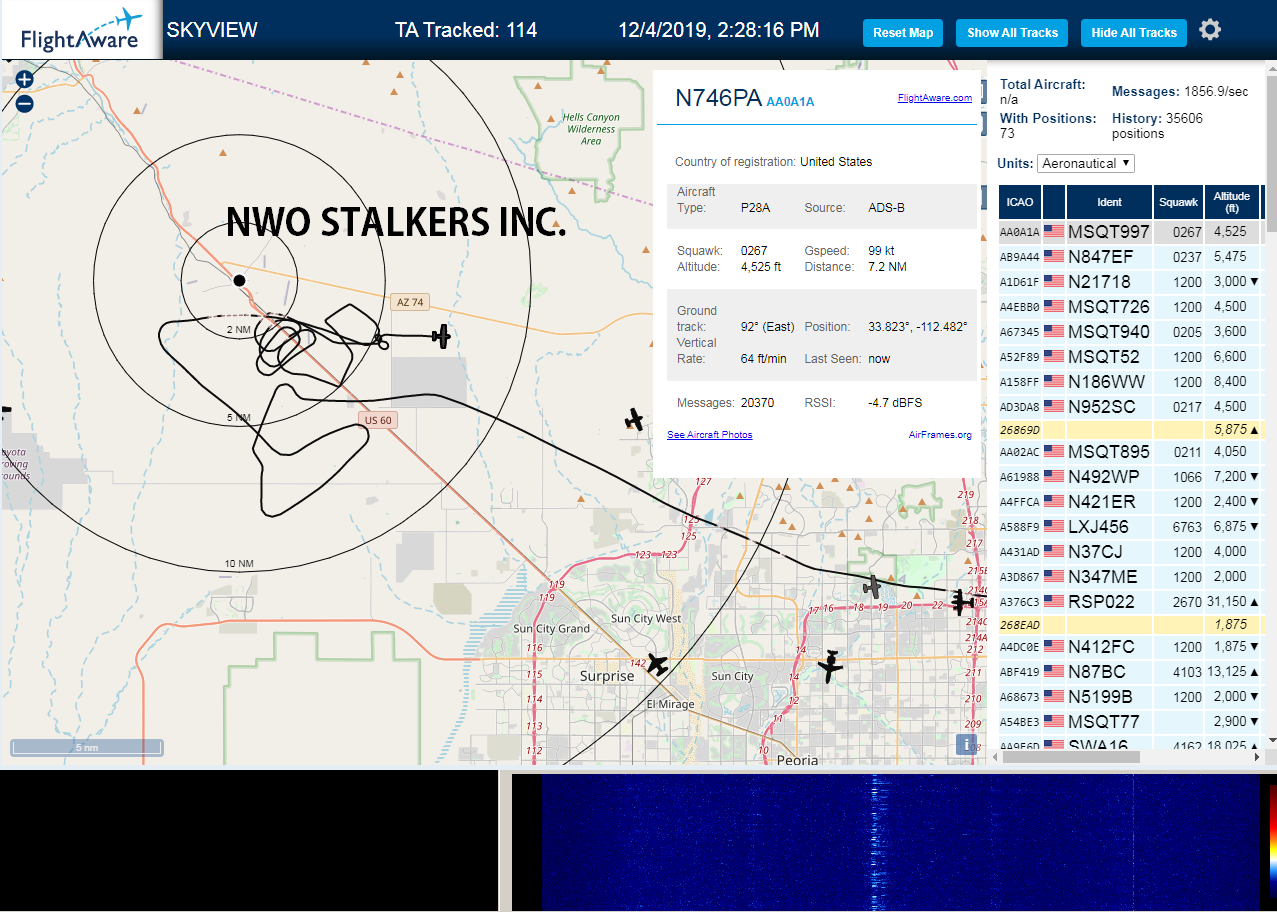Viewport: 1277px width, 913px height.
Task: Select the N21718 row in aircraft table
Action: click(x=1130, y=282)
